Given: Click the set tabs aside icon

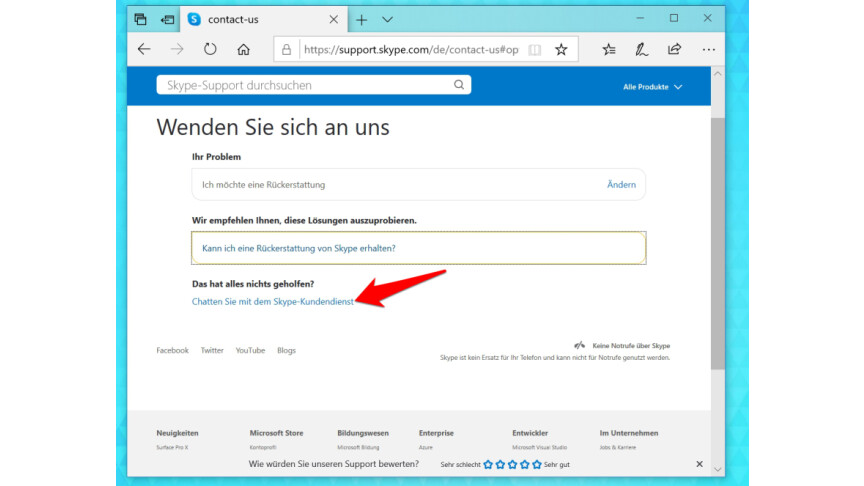Looking at the screenshot, I should 168,19.
